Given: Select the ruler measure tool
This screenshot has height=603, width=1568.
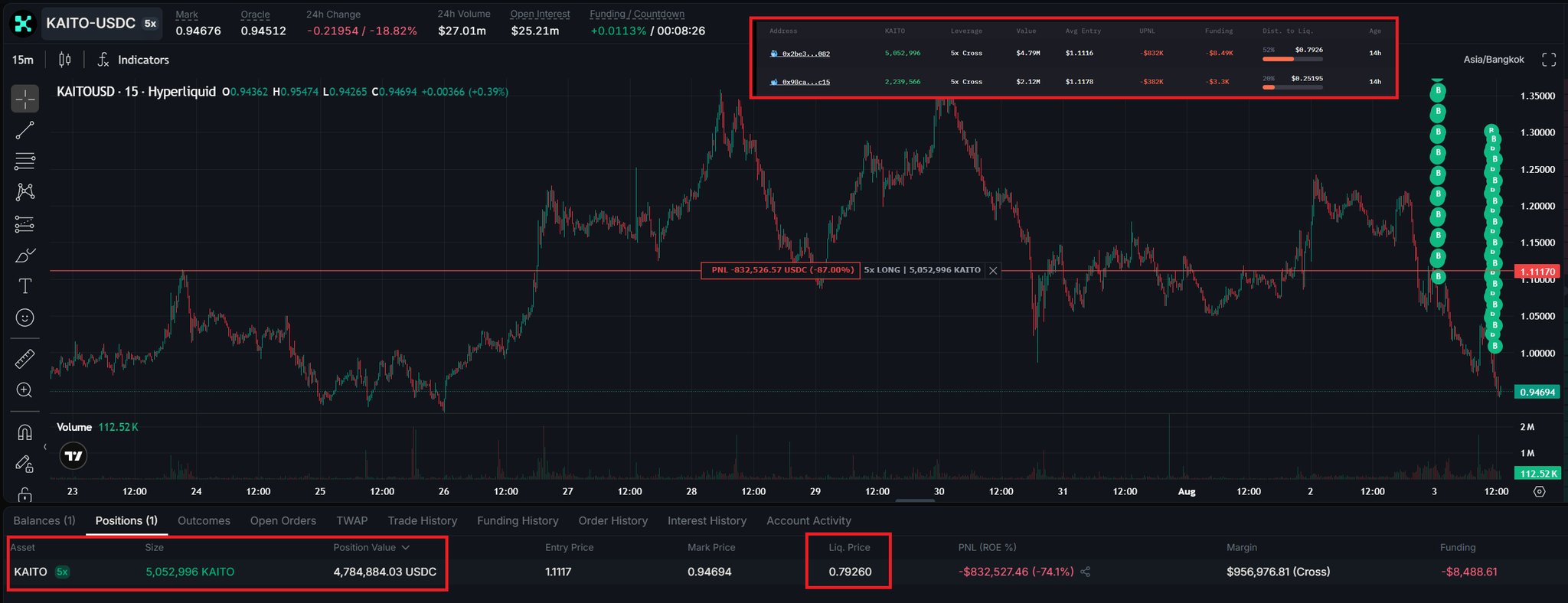Looking at the screenshot, I should (x=24, y=358).
